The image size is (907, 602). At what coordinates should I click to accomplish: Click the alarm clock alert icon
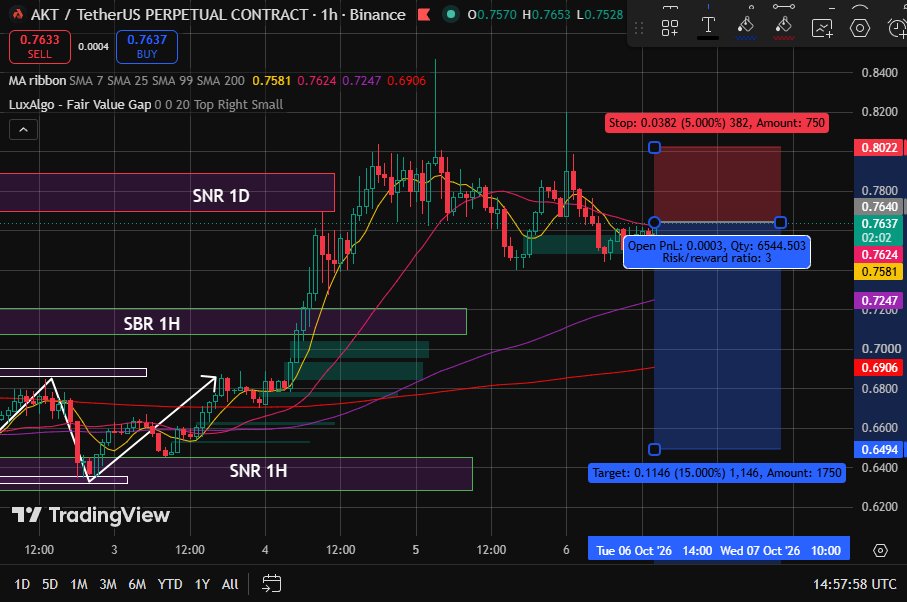tap(897, 27)
